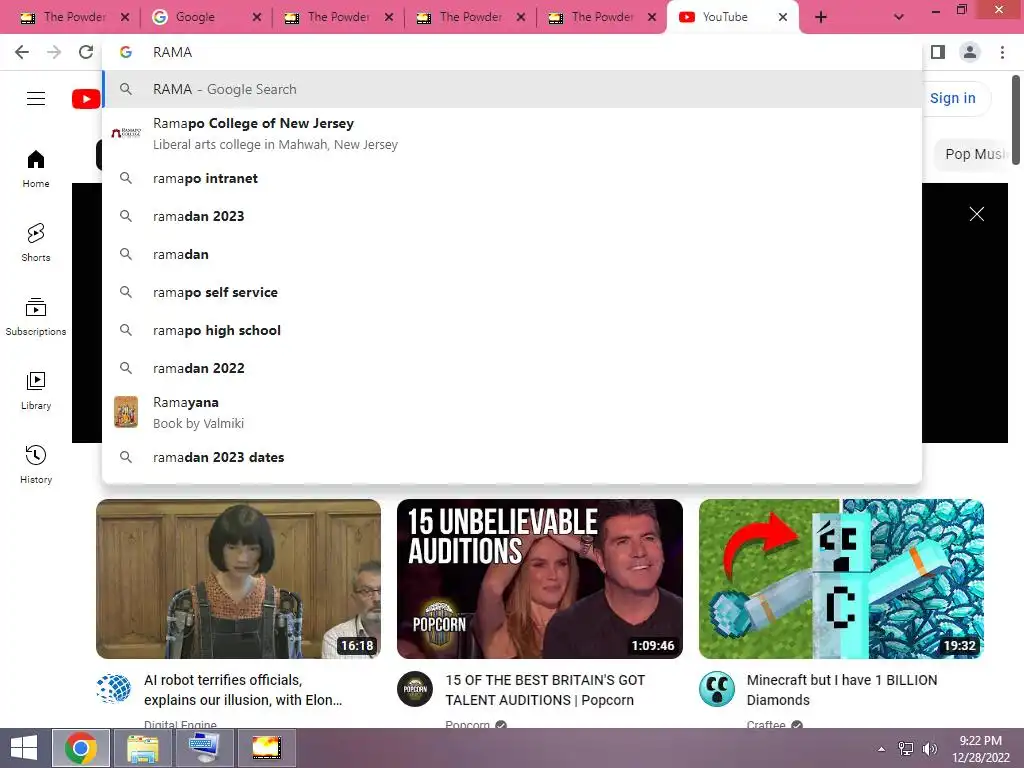Dismiss the black banner with X icon
The image size is (1024, 768).
[976, 214]
